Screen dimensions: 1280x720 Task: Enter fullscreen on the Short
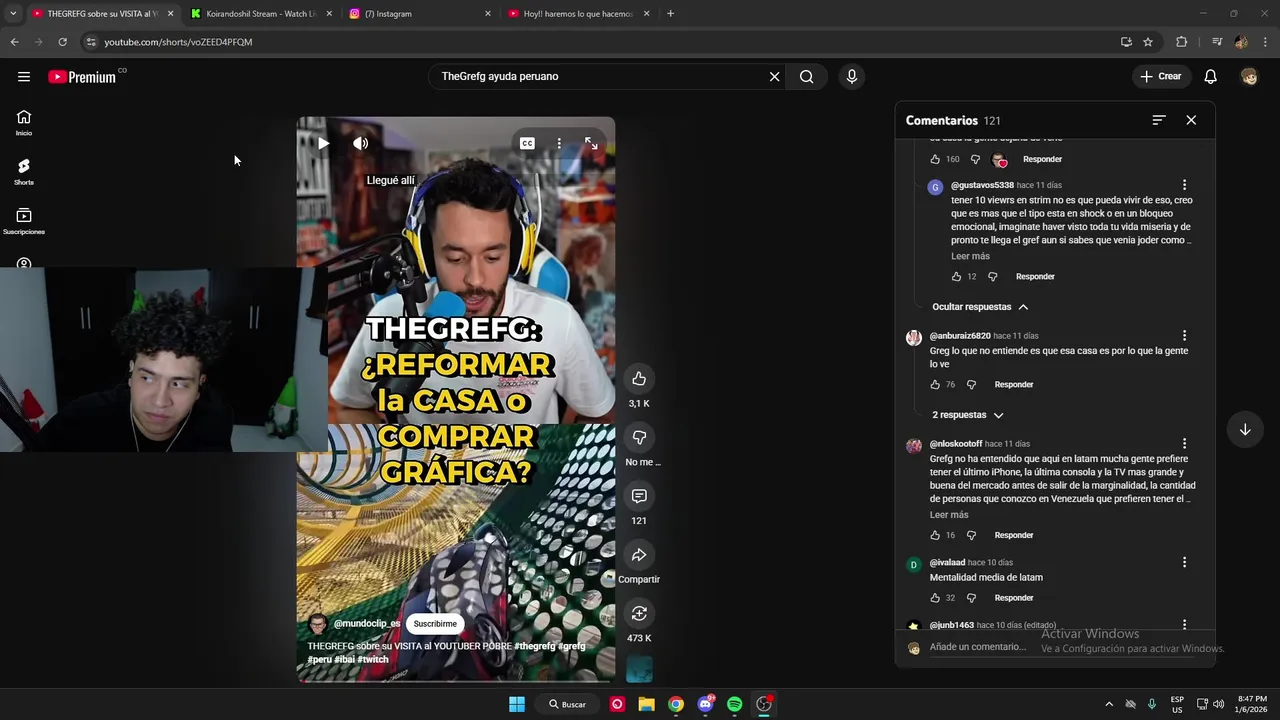pos(591,143)
